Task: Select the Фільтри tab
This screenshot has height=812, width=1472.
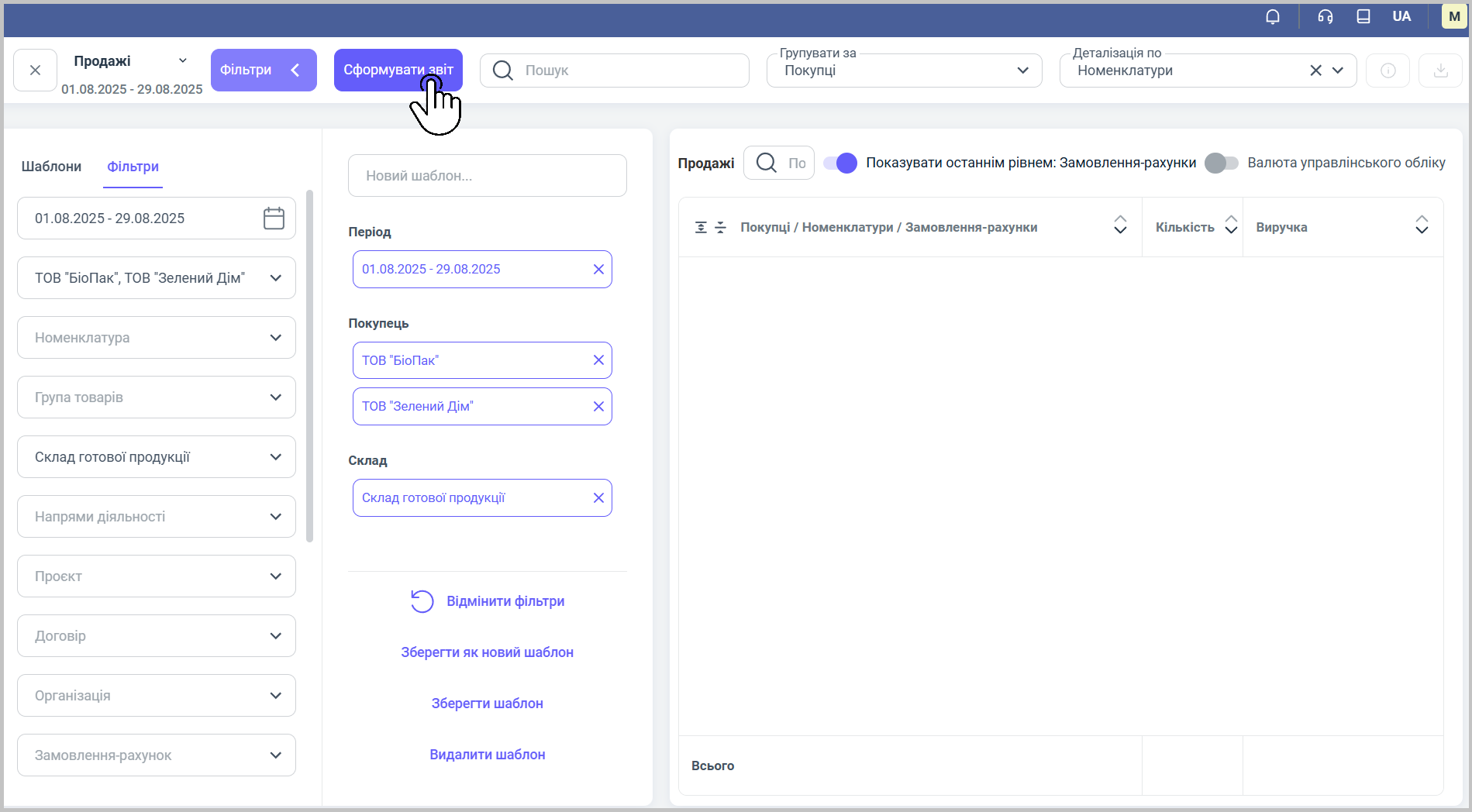Action: (x=133, y=167)
